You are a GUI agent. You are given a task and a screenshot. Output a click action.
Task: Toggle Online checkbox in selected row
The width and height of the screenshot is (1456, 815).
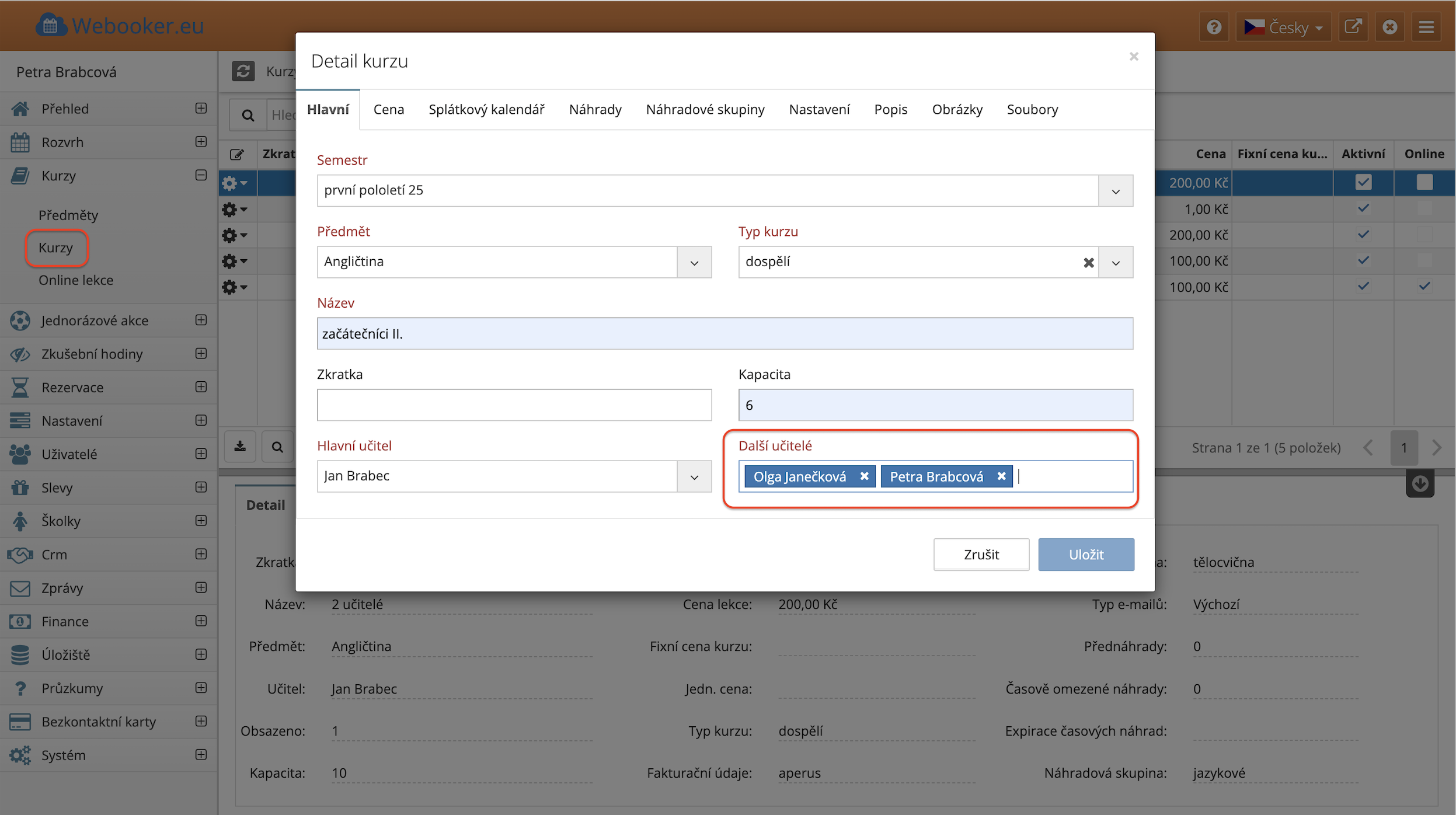click(1424, 182)
